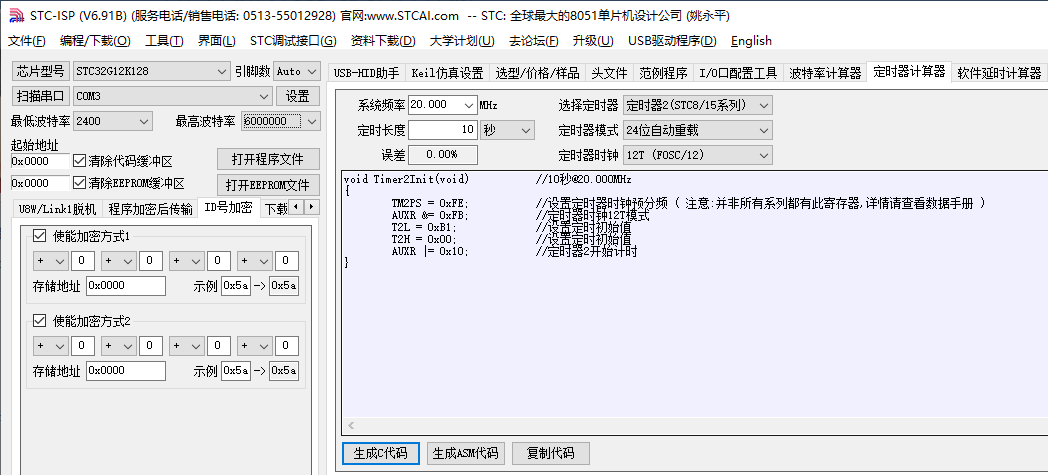
Task: Open the 界面(L) menu
Action: pyautogui.click(x=217, y=41)
